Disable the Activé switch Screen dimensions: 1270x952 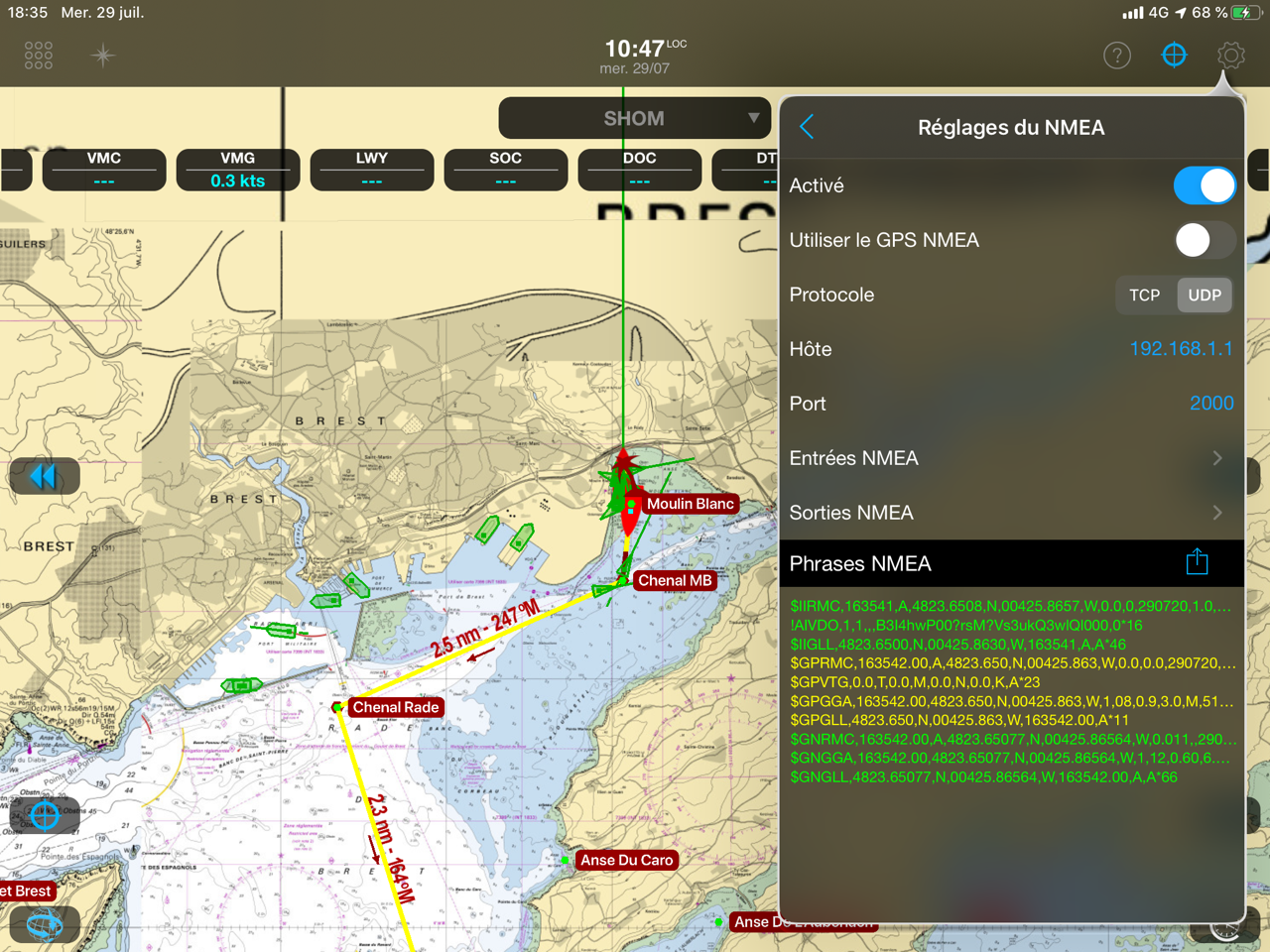[x=1204, y=185]
